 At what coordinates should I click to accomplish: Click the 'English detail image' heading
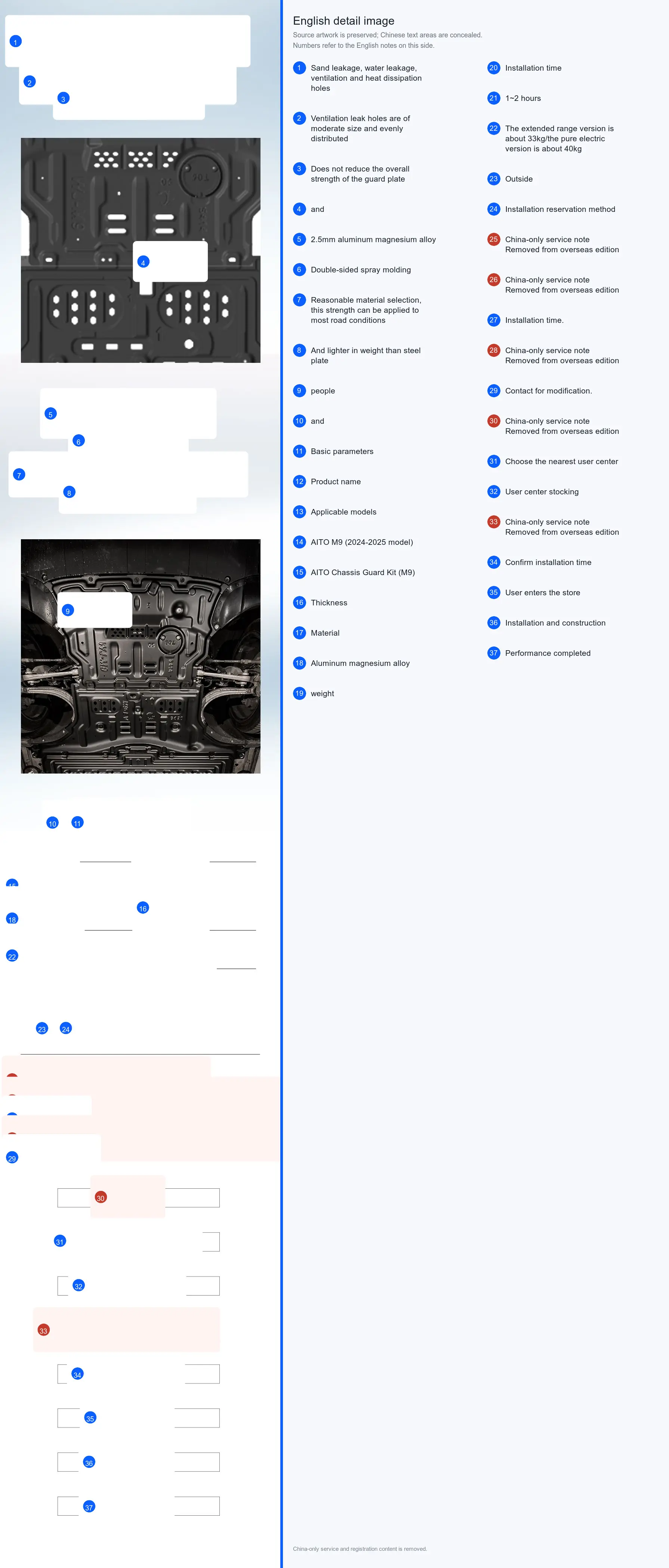point(343,21)
